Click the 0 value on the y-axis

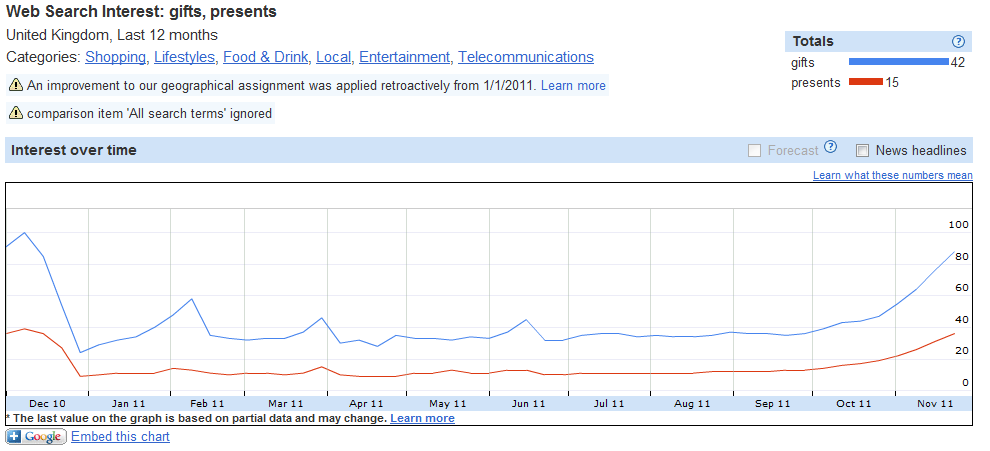coord(965,383)
